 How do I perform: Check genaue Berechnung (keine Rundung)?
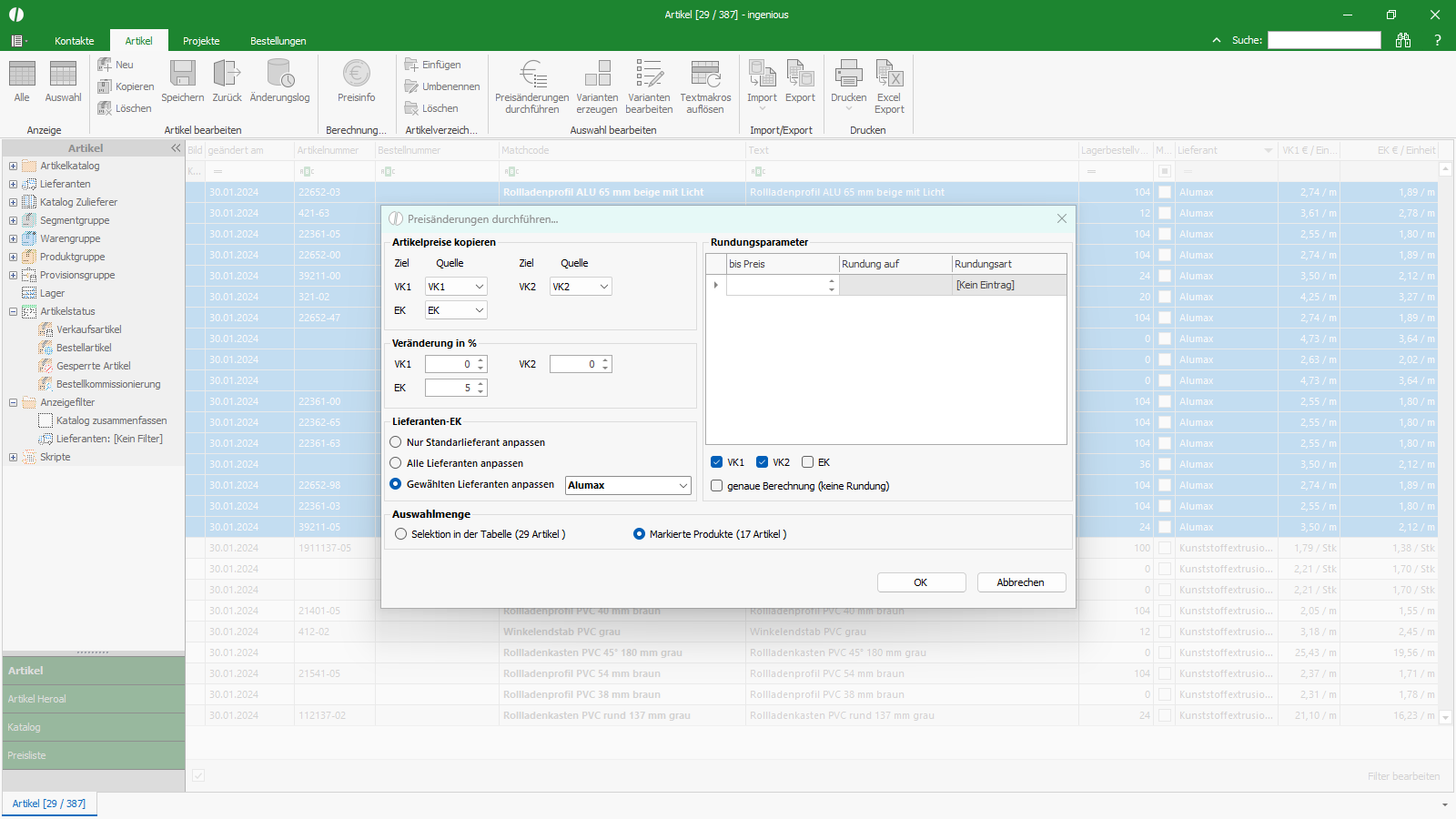pos(717,486)
